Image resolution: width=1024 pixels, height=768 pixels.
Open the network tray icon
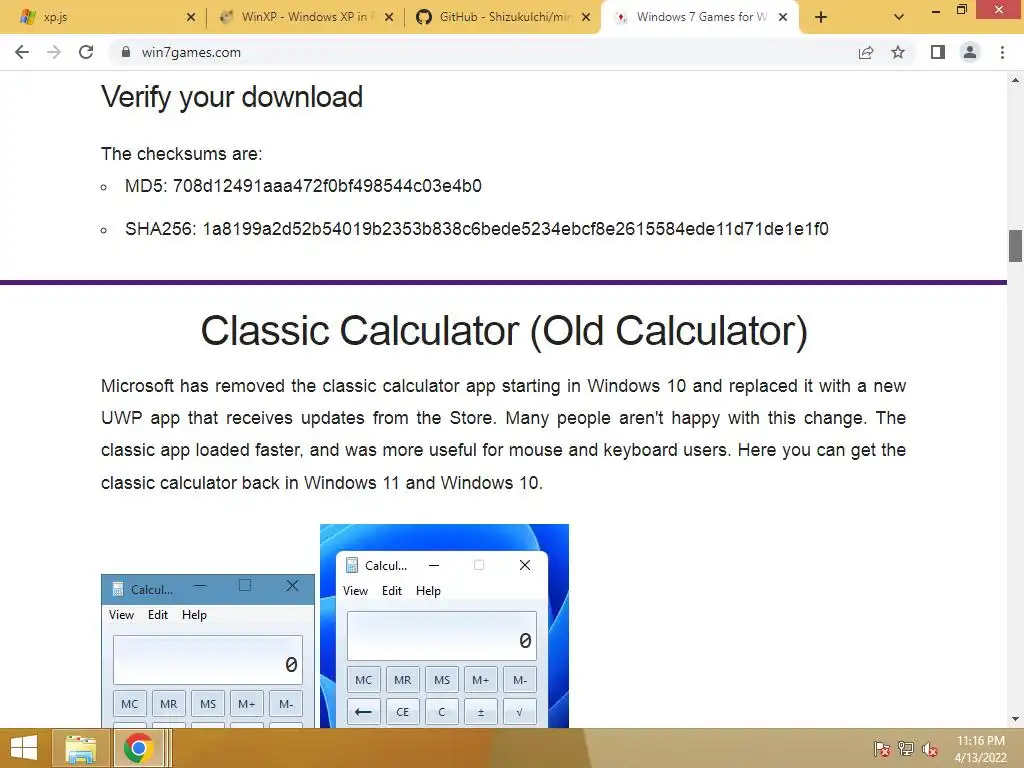pyautogui.click(x=906, y=749)
